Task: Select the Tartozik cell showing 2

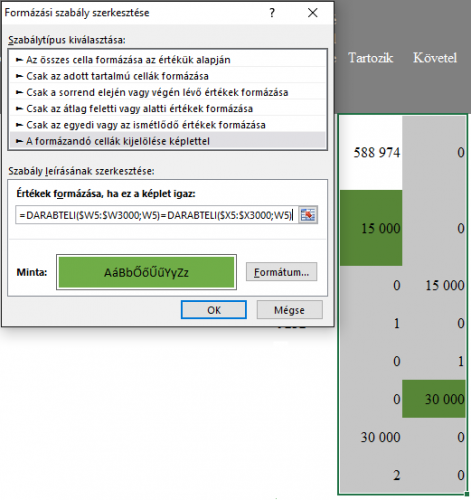Action: click(x=371, y=475)
